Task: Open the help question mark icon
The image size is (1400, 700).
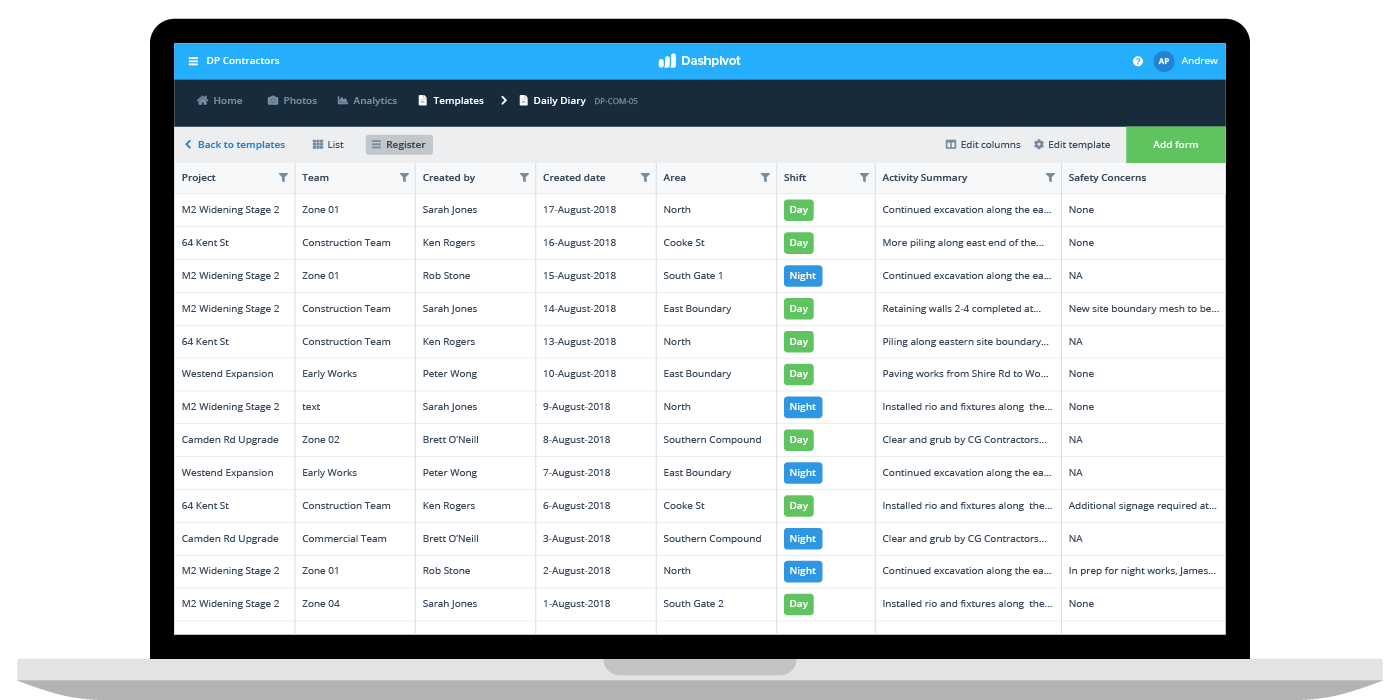Action: 1137,61
